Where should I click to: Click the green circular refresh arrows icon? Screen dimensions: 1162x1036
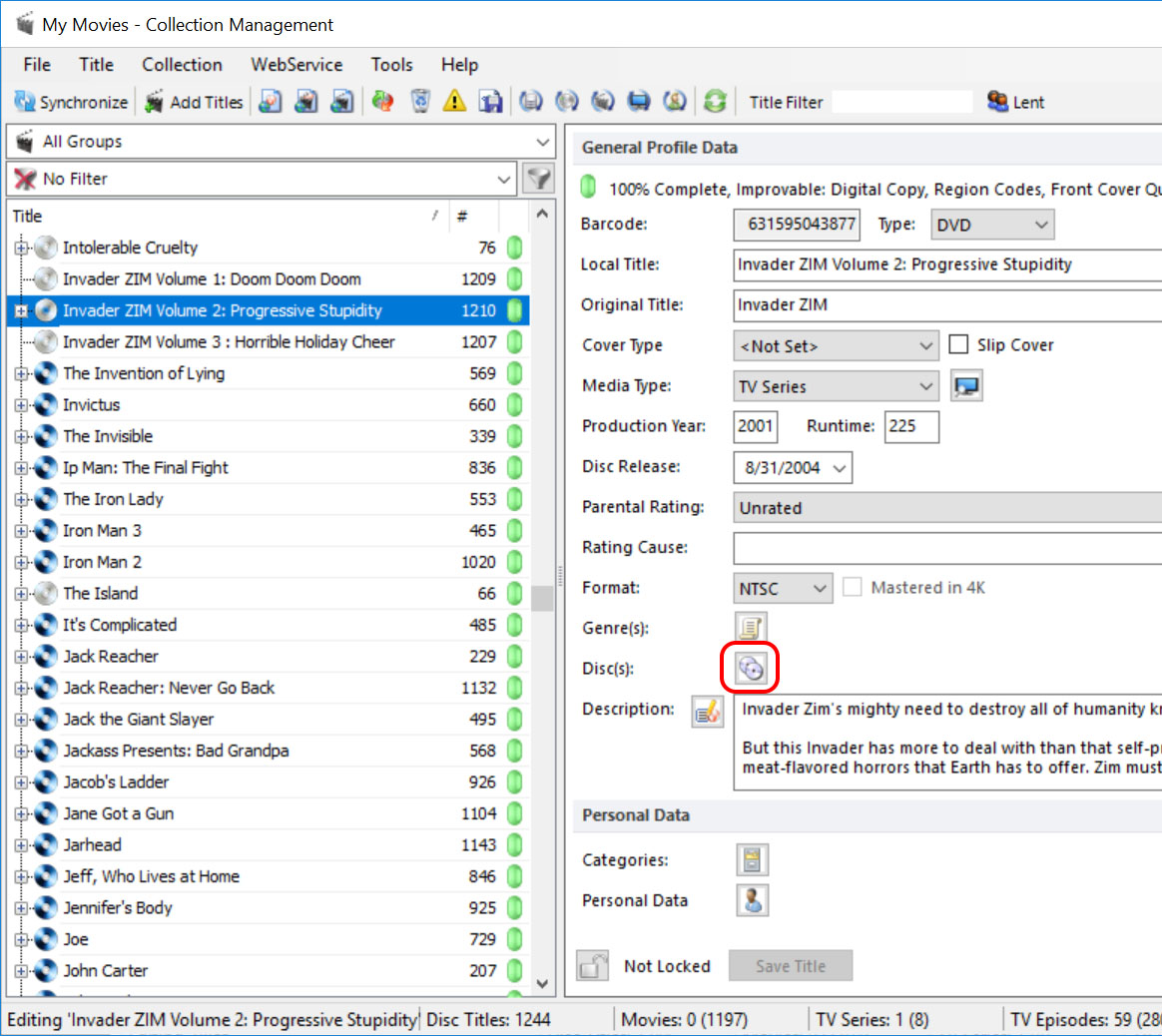tap(715, 101)
